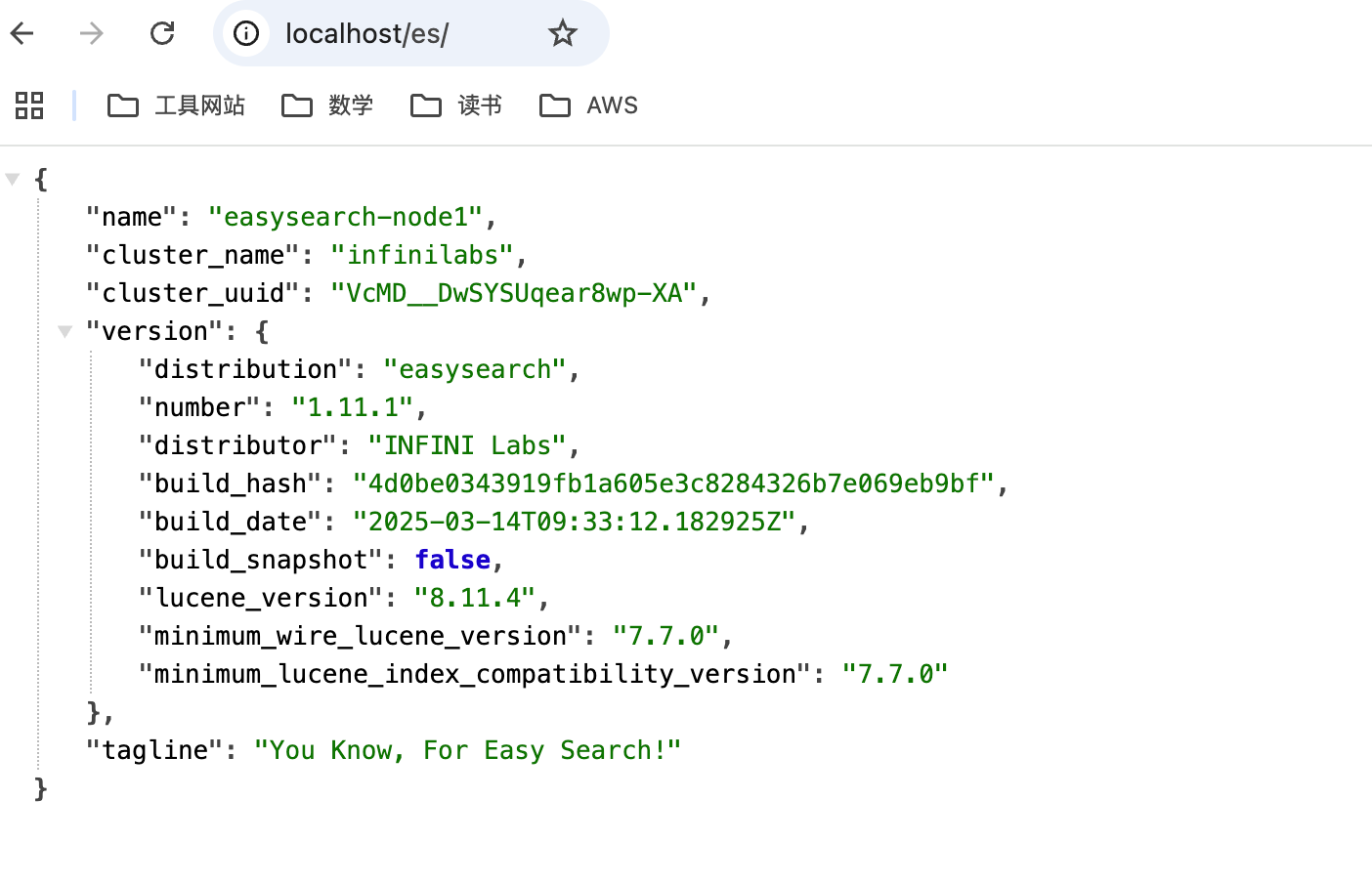Open the 读书 bookmarks folder
This screenshot has width=1372, height=883.
click(x=456, y=105)
